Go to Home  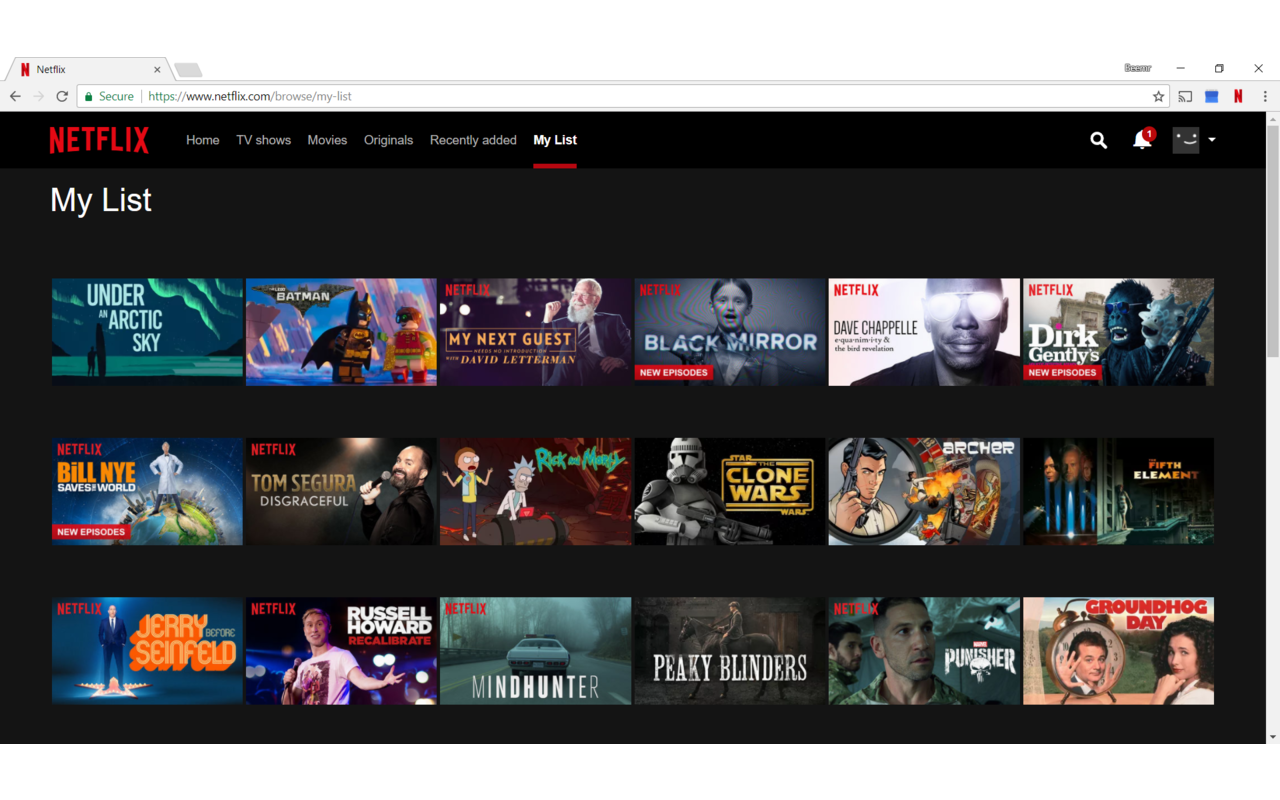click(x=202, y=140)
